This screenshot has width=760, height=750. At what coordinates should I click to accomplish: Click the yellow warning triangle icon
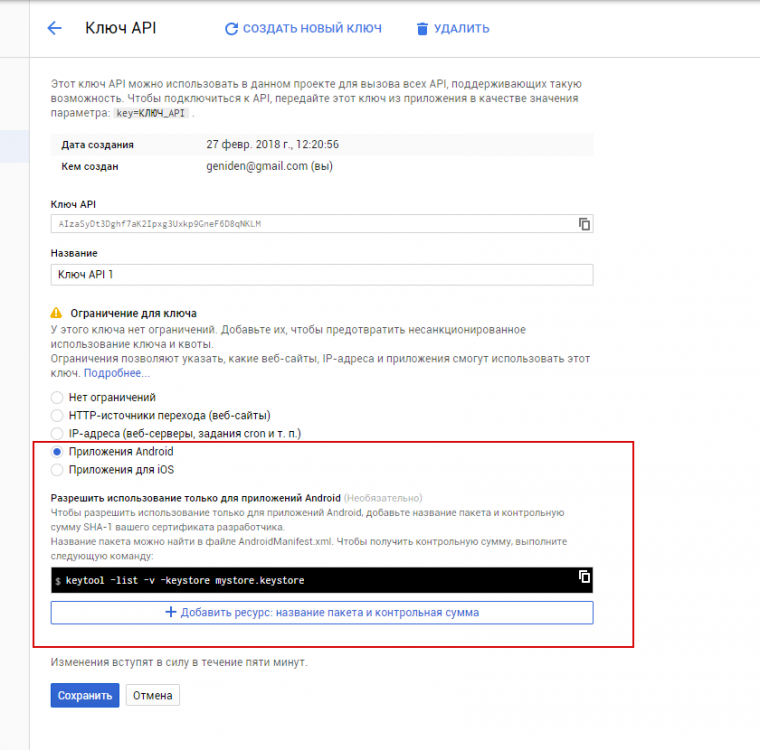56,313
